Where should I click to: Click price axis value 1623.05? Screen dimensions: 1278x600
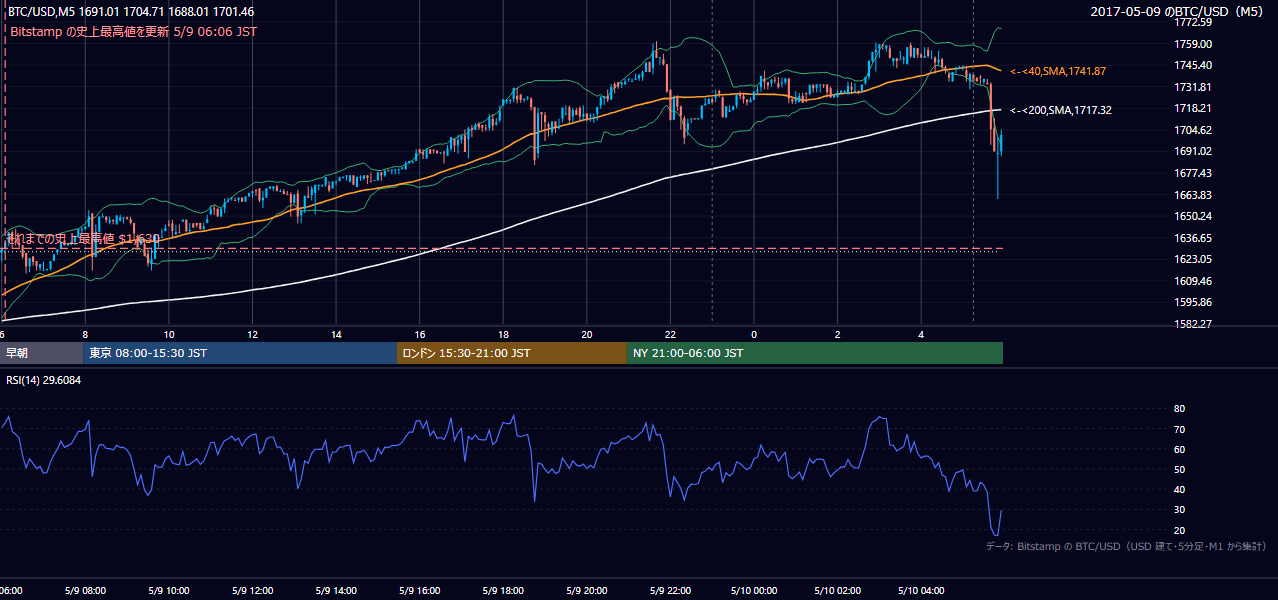(1192, 259)
